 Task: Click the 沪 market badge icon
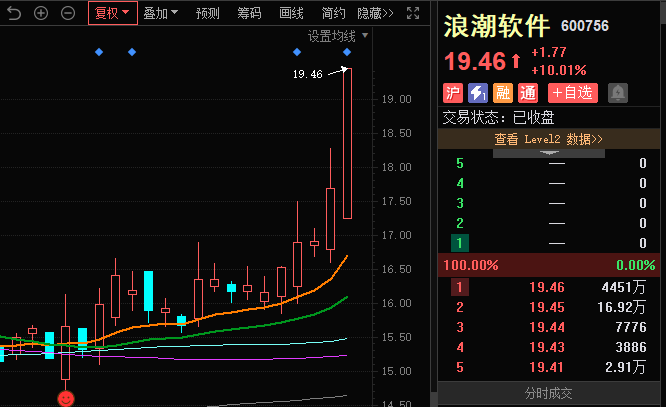pos(453,93)
